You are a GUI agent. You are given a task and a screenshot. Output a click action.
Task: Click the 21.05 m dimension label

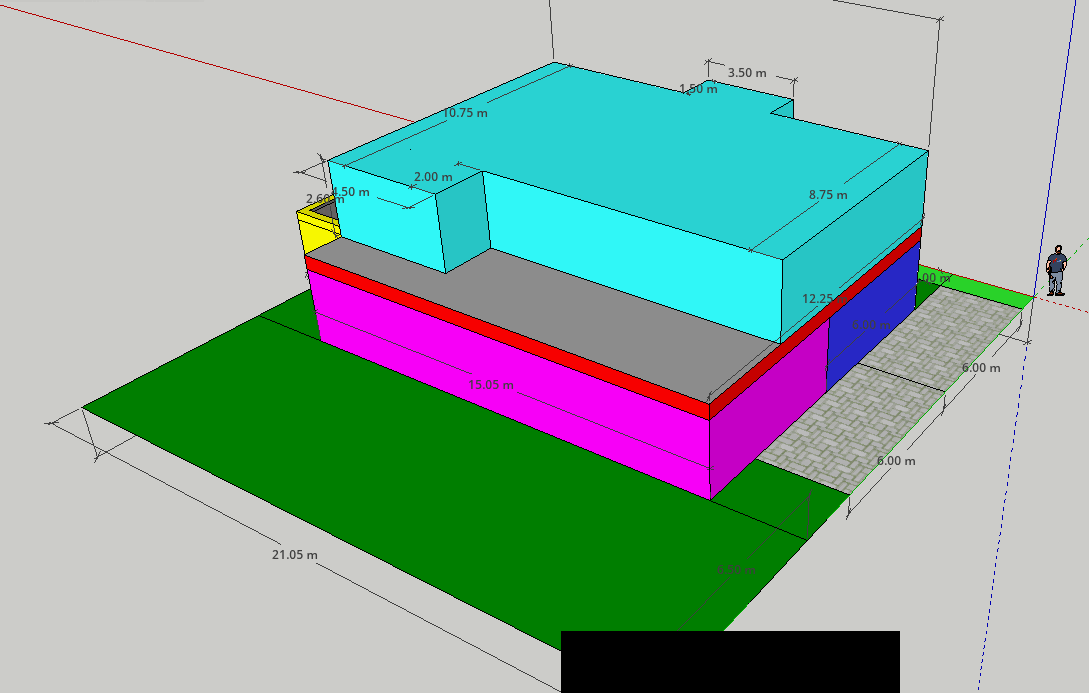294,555
